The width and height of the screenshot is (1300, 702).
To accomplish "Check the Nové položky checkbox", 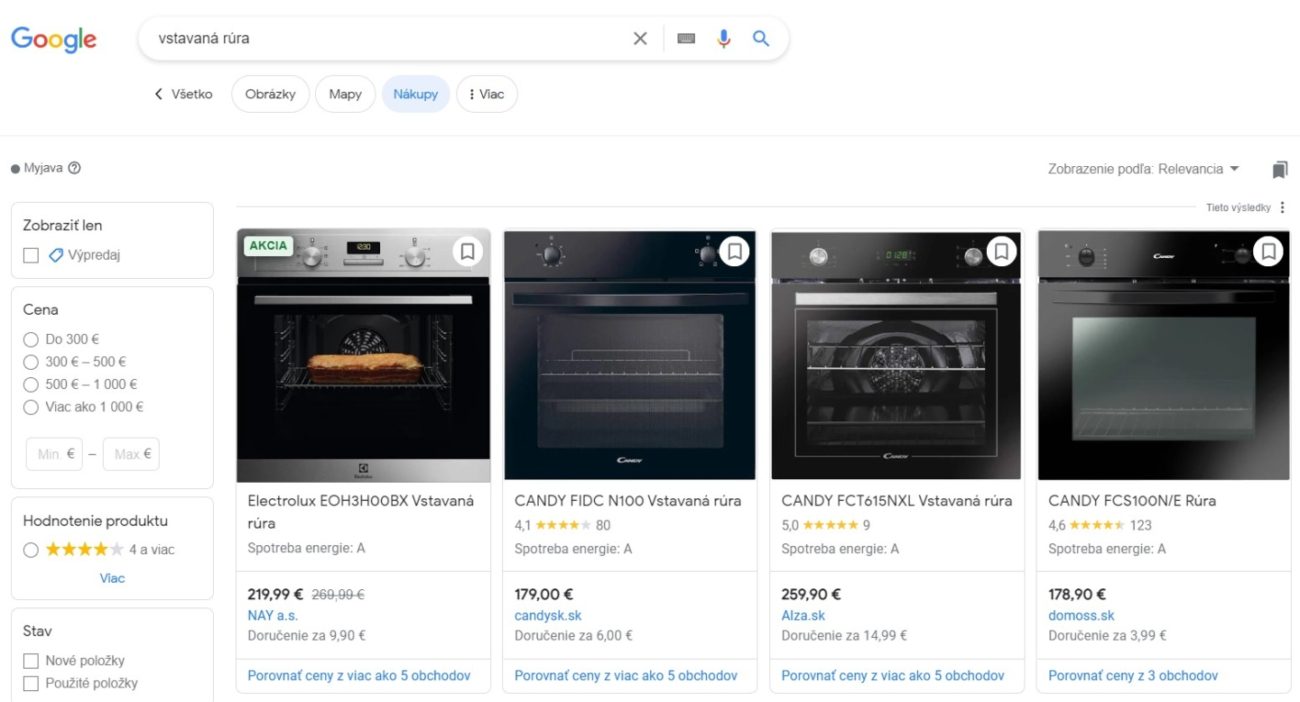I will point(31,661).
